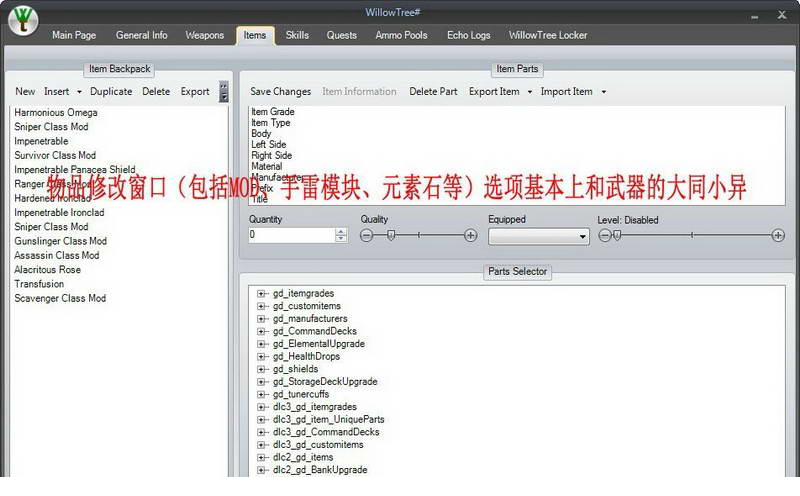Click Export in the backpack toolbar
The width and height of the screenshot is (800, 496).
pos(195,91)
